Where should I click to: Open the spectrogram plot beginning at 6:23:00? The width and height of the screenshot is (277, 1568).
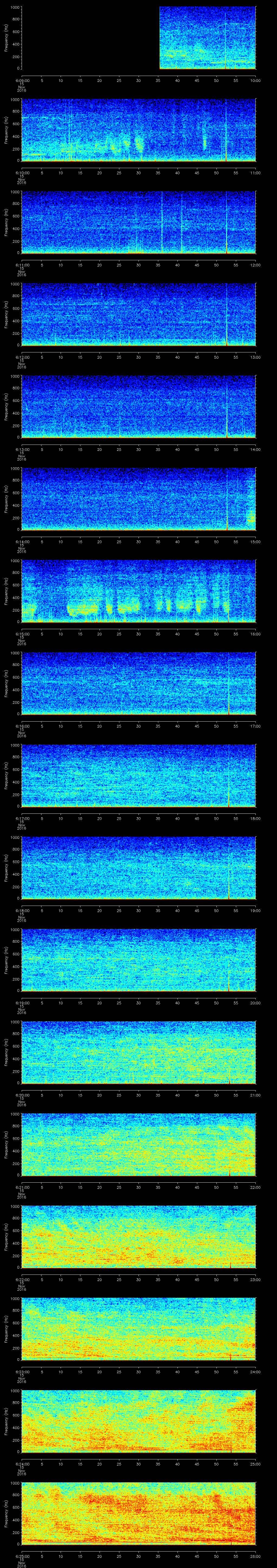[139, 1329]
